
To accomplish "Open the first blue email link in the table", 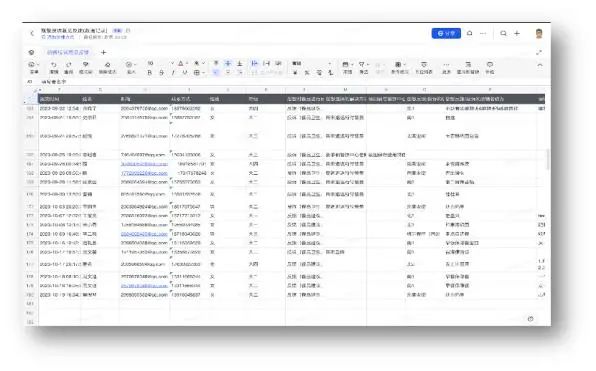I will [x=144, y=164].
